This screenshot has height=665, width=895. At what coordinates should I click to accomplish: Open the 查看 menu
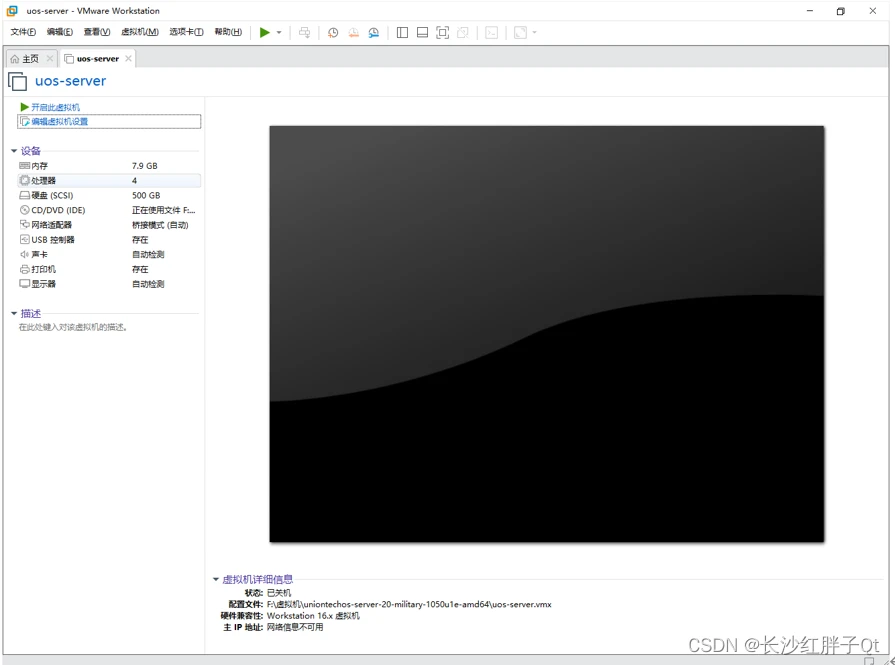pyautogui.click(x=97, y=32)
